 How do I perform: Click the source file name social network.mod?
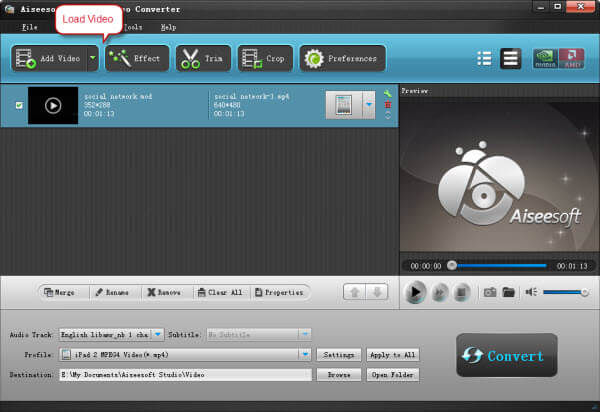(x=118, y=96)
